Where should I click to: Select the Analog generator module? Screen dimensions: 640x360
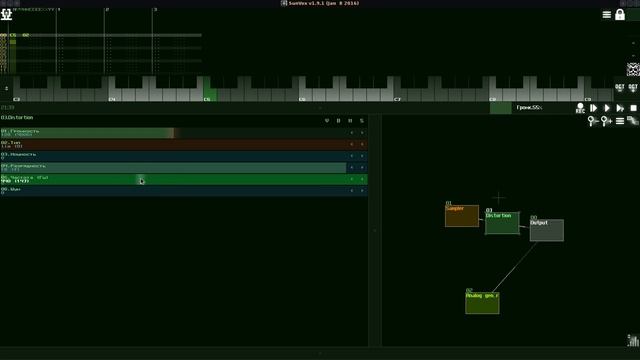[x=482, y=303]
